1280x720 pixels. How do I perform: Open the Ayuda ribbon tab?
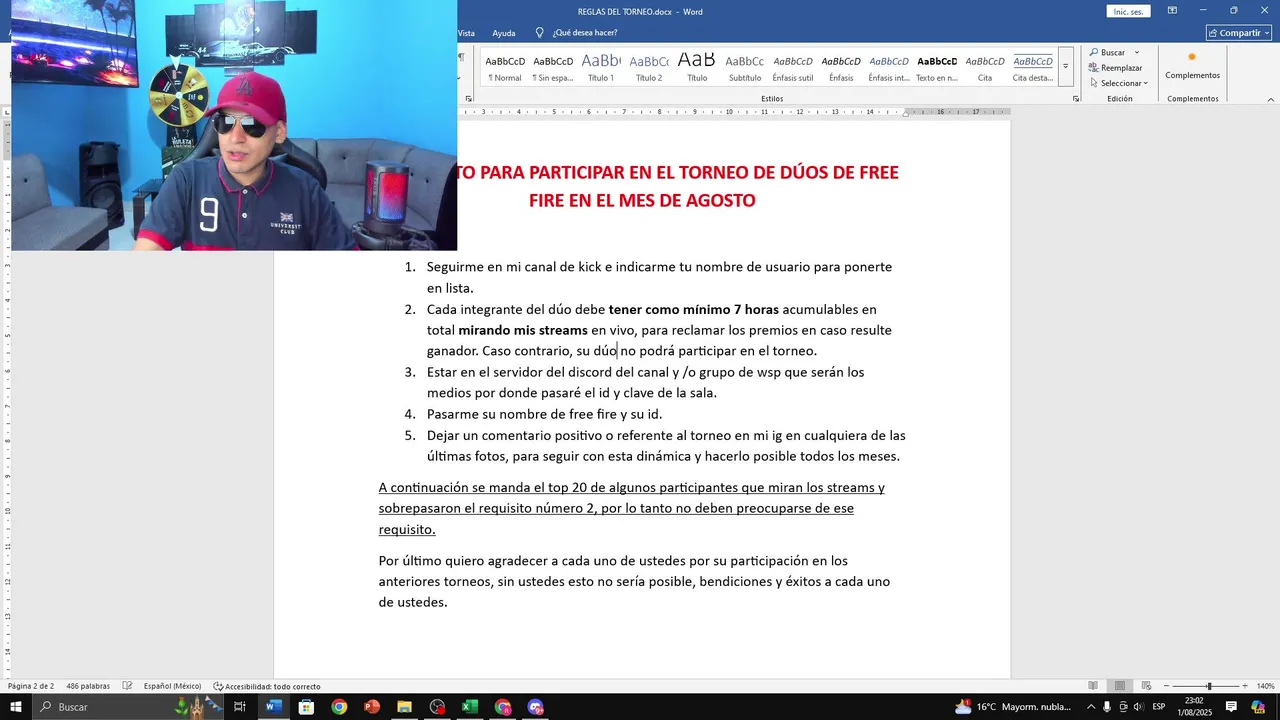(504, 33)
